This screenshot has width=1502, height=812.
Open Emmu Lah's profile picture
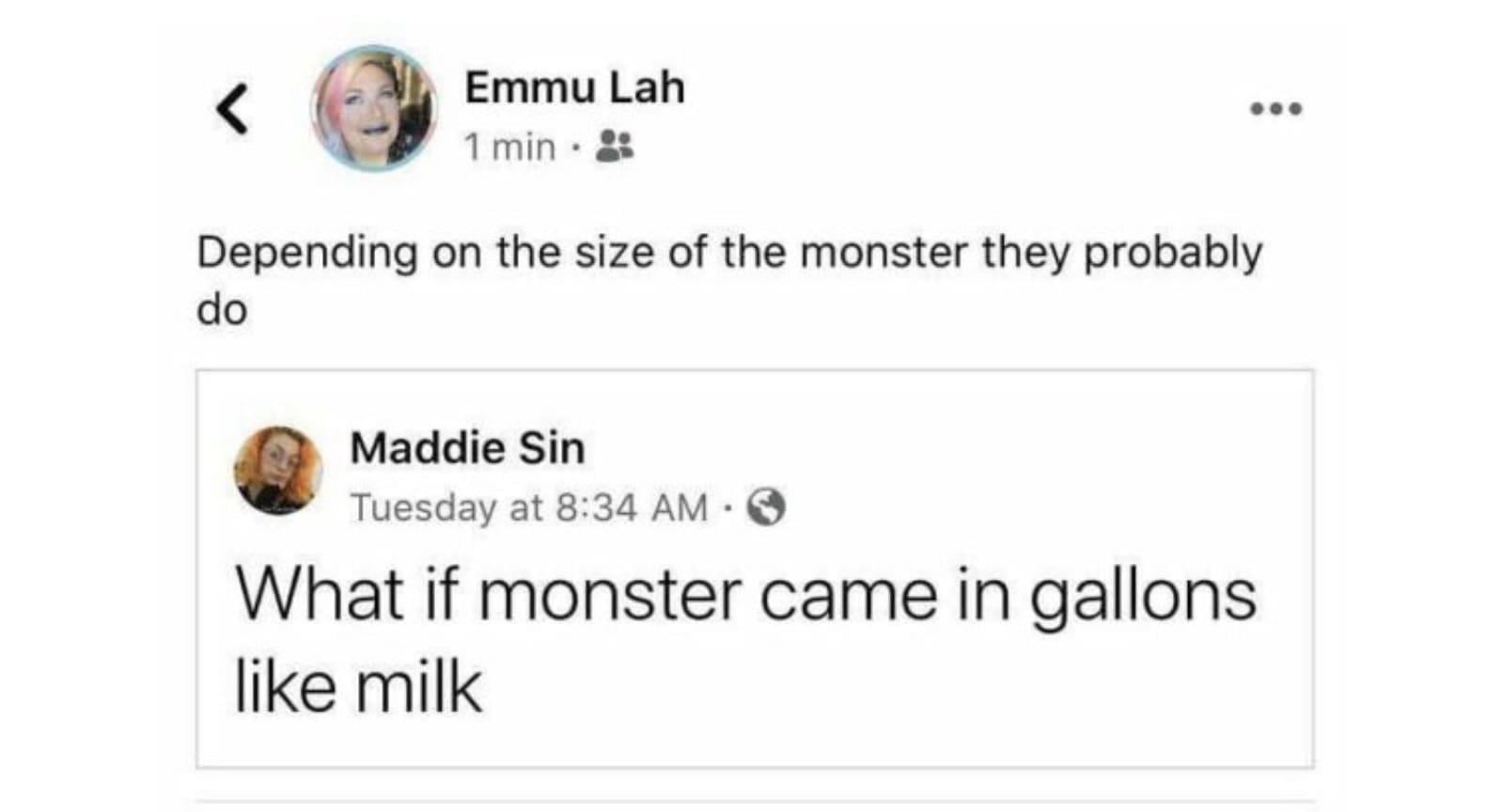pyautogui.click(x=374, y=108)
